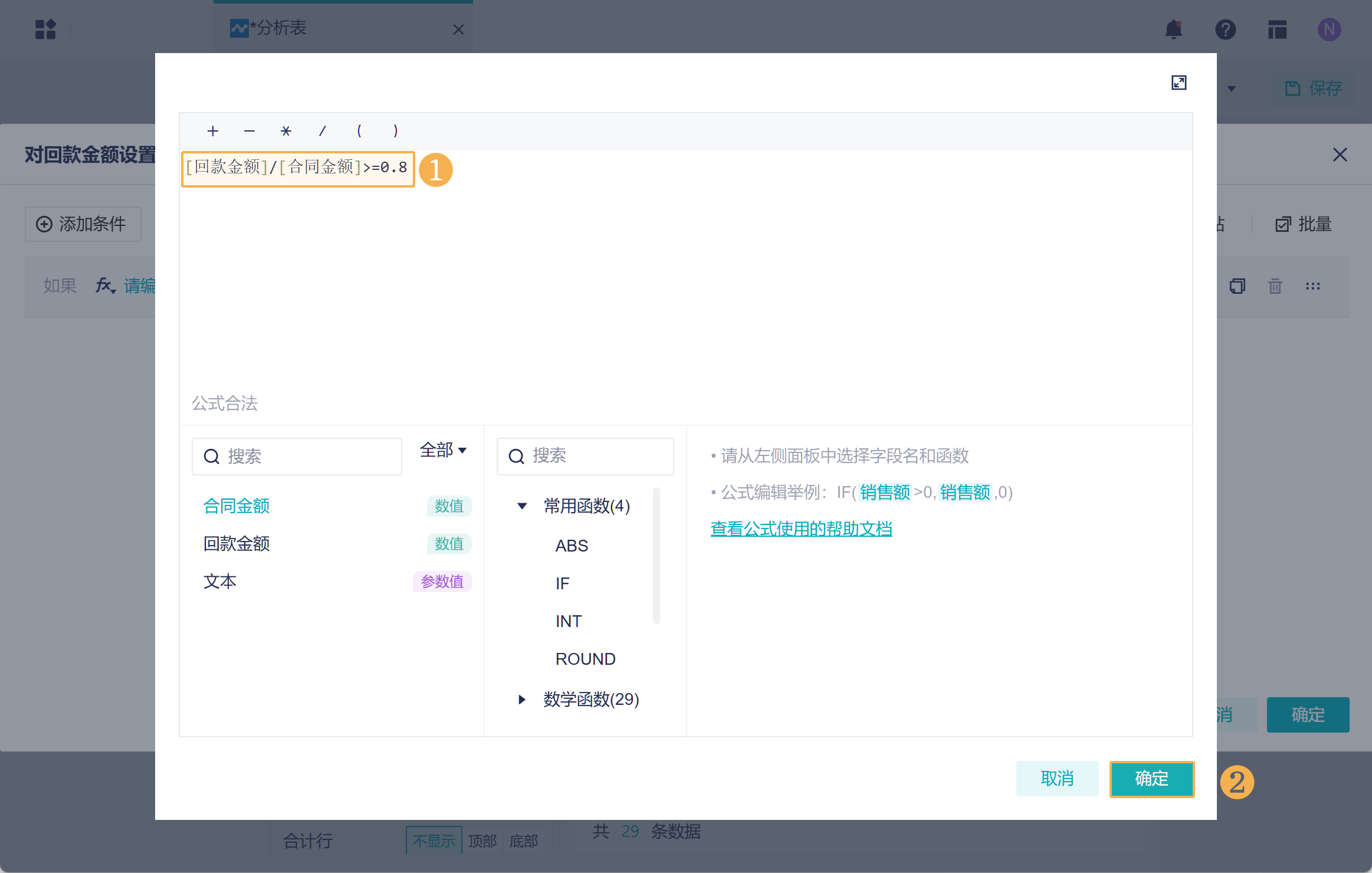Click the delete trash icon for the condition
The width and height of the screenshot is (1372, 873).
pyautogui.click(x=1275, y=286)
